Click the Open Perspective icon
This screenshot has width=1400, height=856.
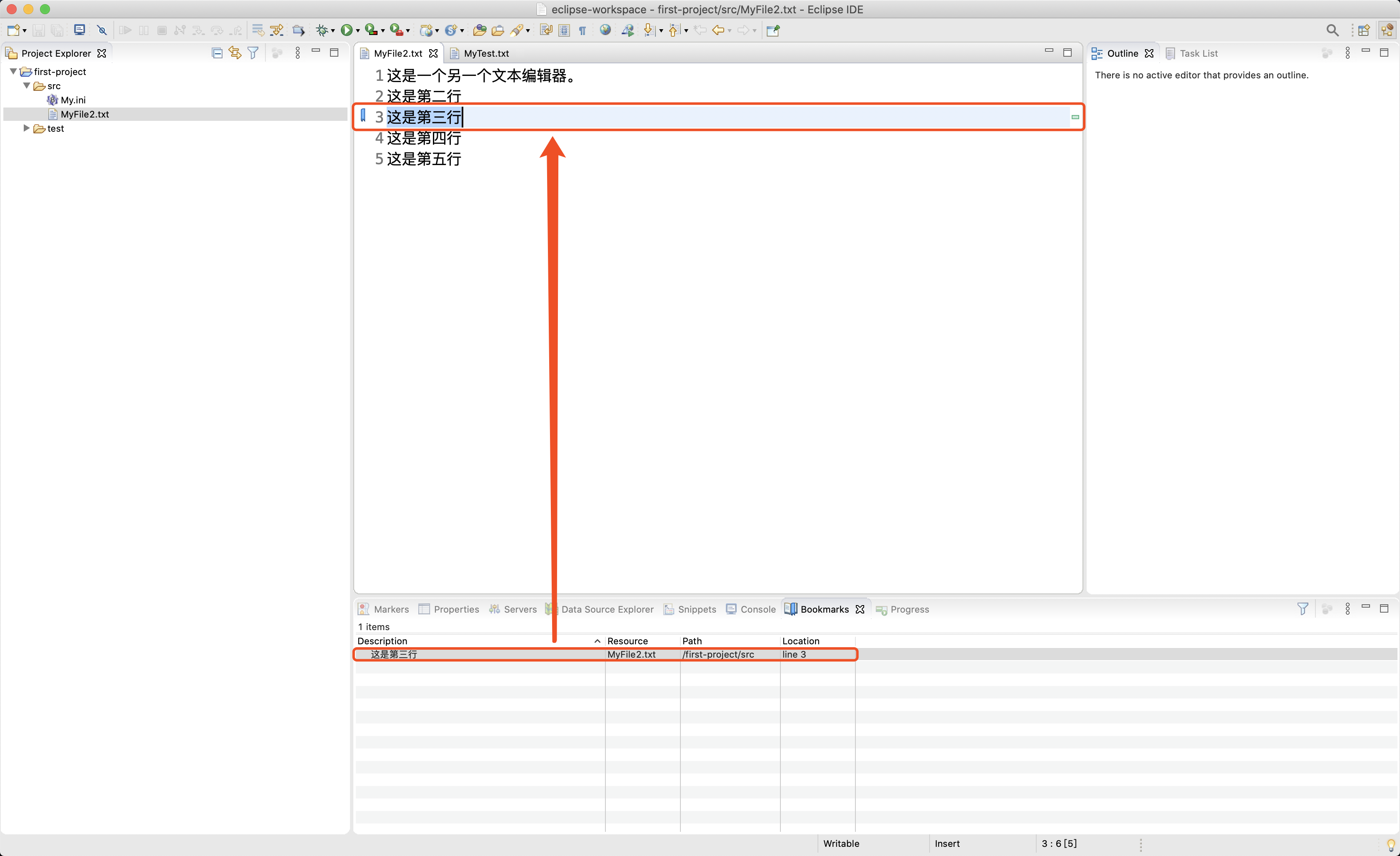click(1364, 30)
